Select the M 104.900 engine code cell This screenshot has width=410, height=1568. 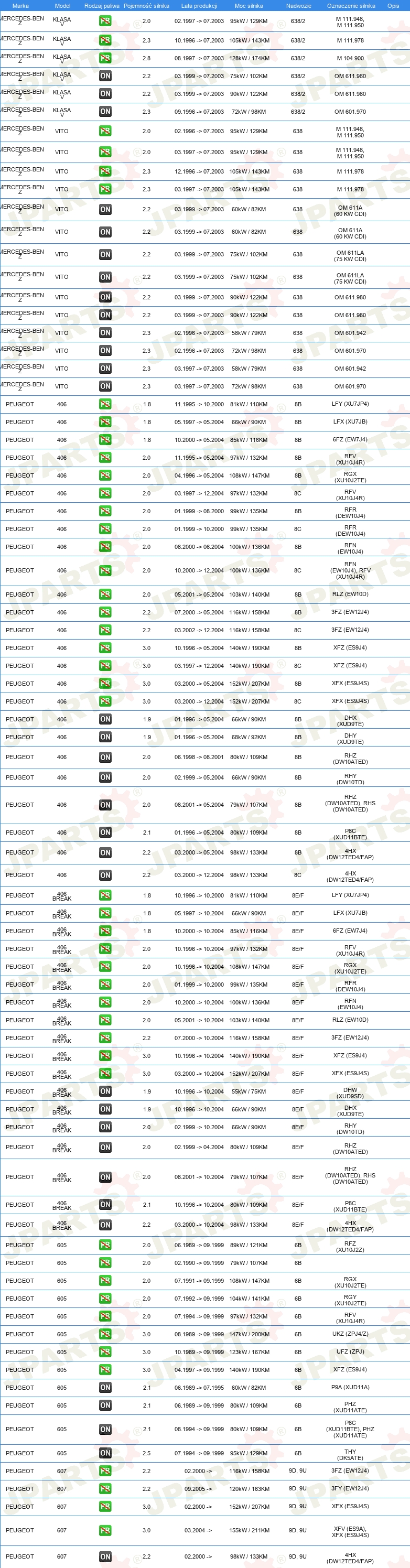(x=350, y=58)
